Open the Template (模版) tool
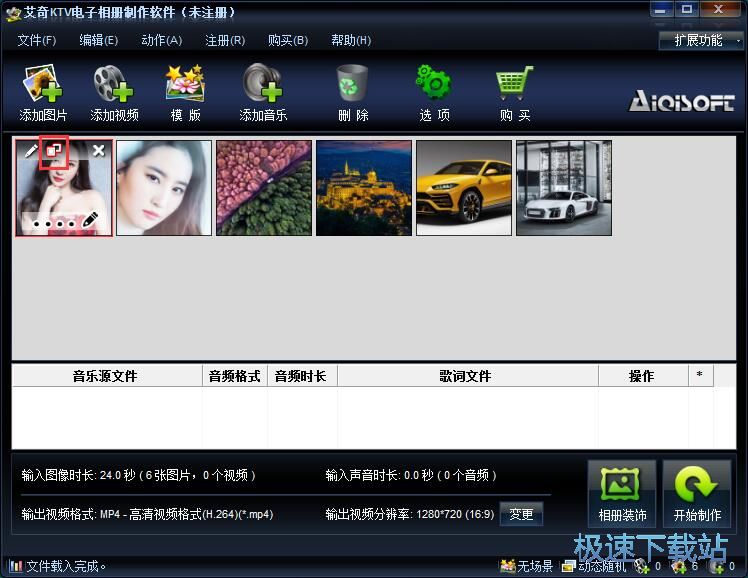Viewport: 748px width, 578px height. tap(186, 93)
